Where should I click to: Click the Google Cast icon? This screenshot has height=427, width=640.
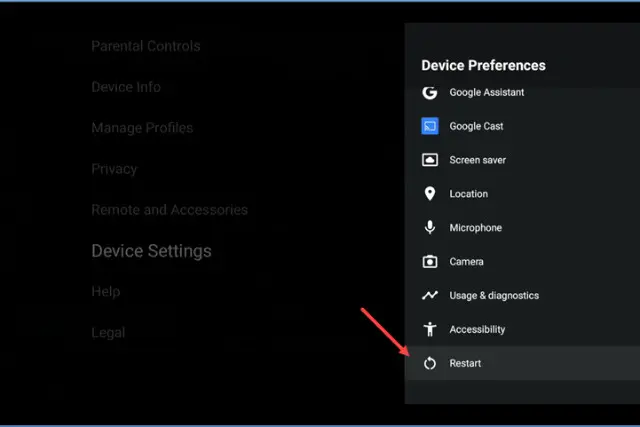click(x=430, y=127)
